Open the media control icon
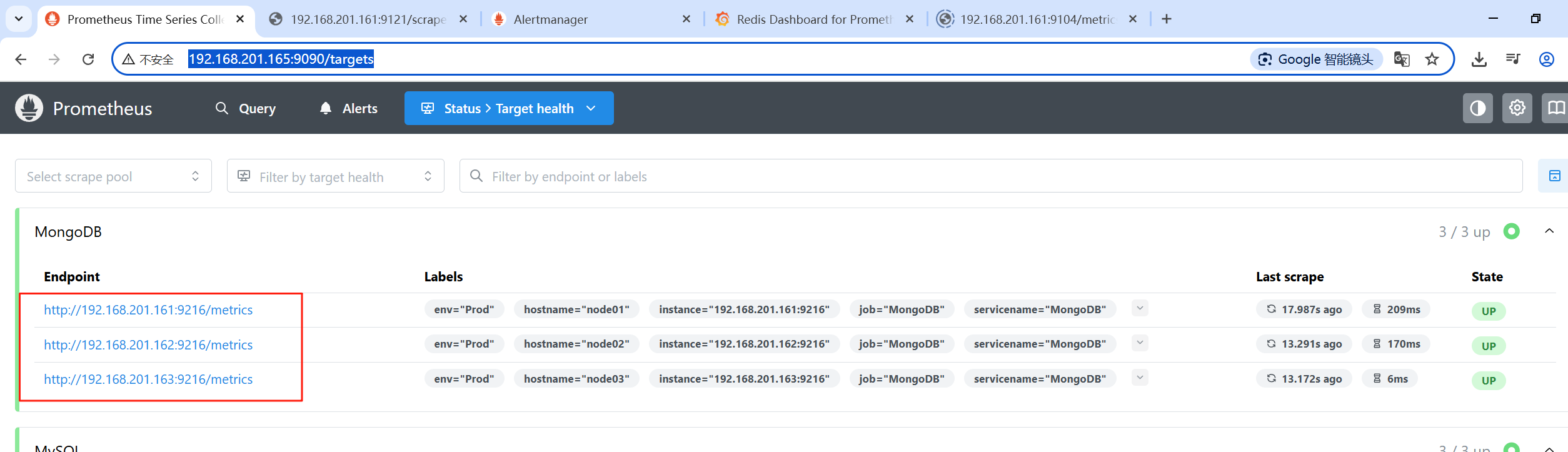The width and height of the screenshot is (1568, 452). click(x=1513, y=59)
